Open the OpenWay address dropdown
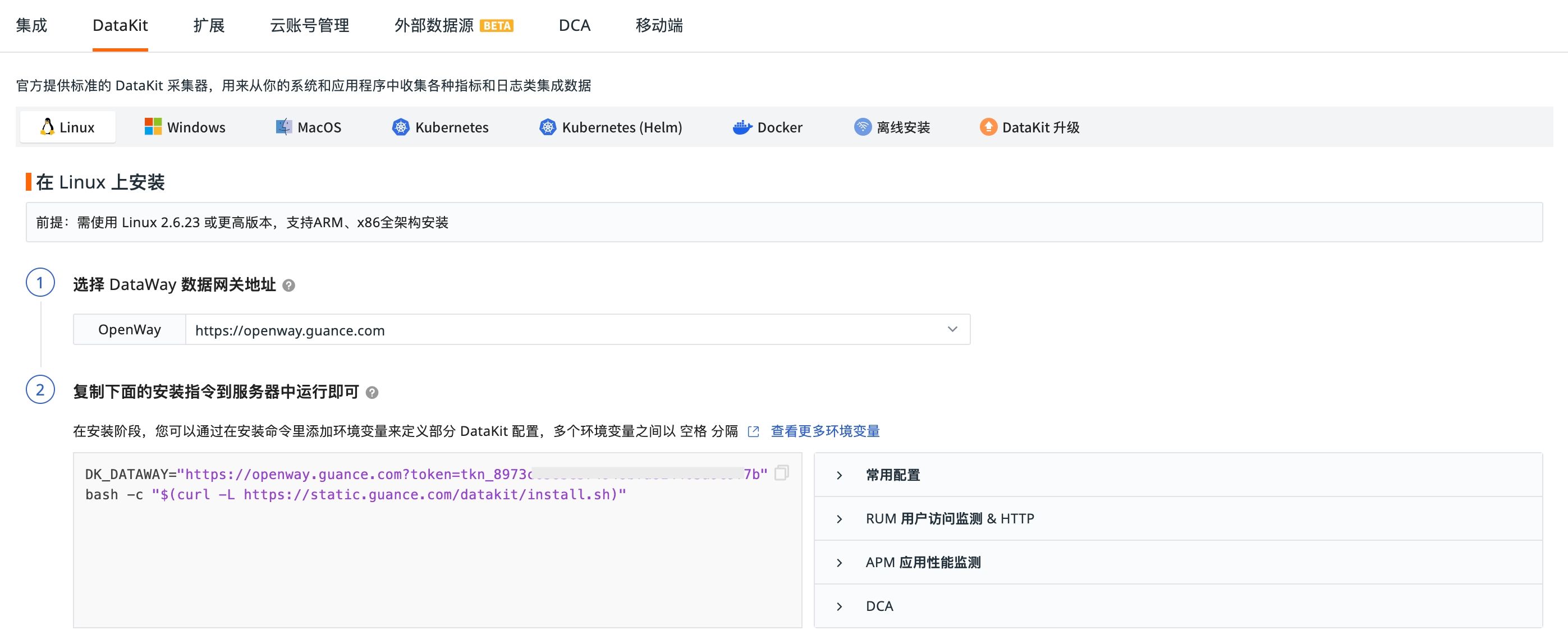 click(x=952, y=329)
